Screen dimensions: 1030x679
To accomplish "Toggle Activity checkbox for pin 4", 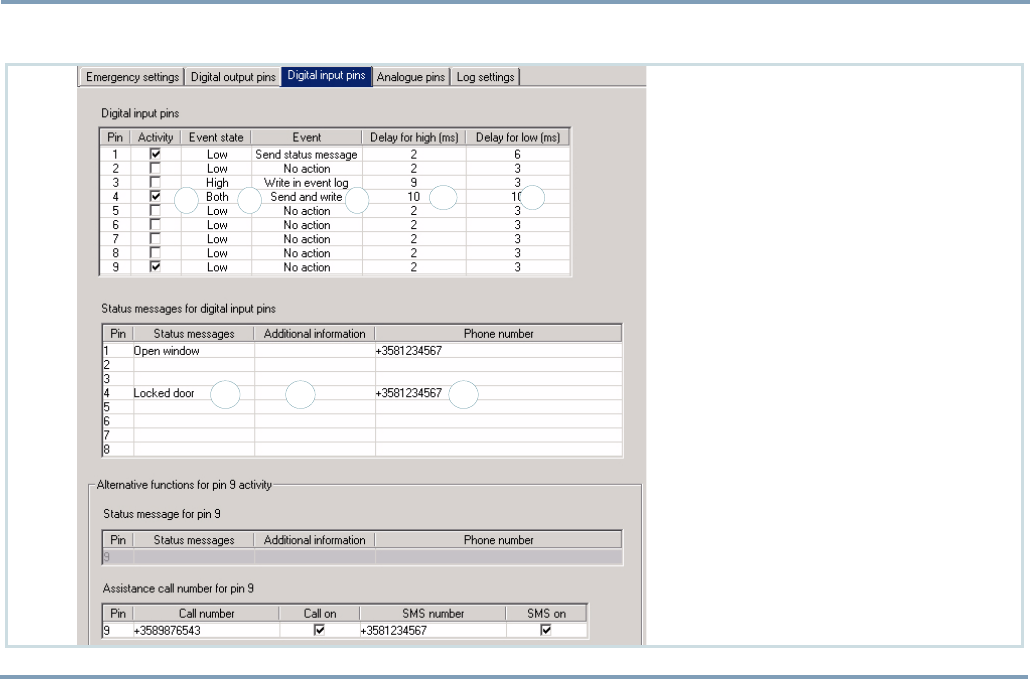I will 154,197.
